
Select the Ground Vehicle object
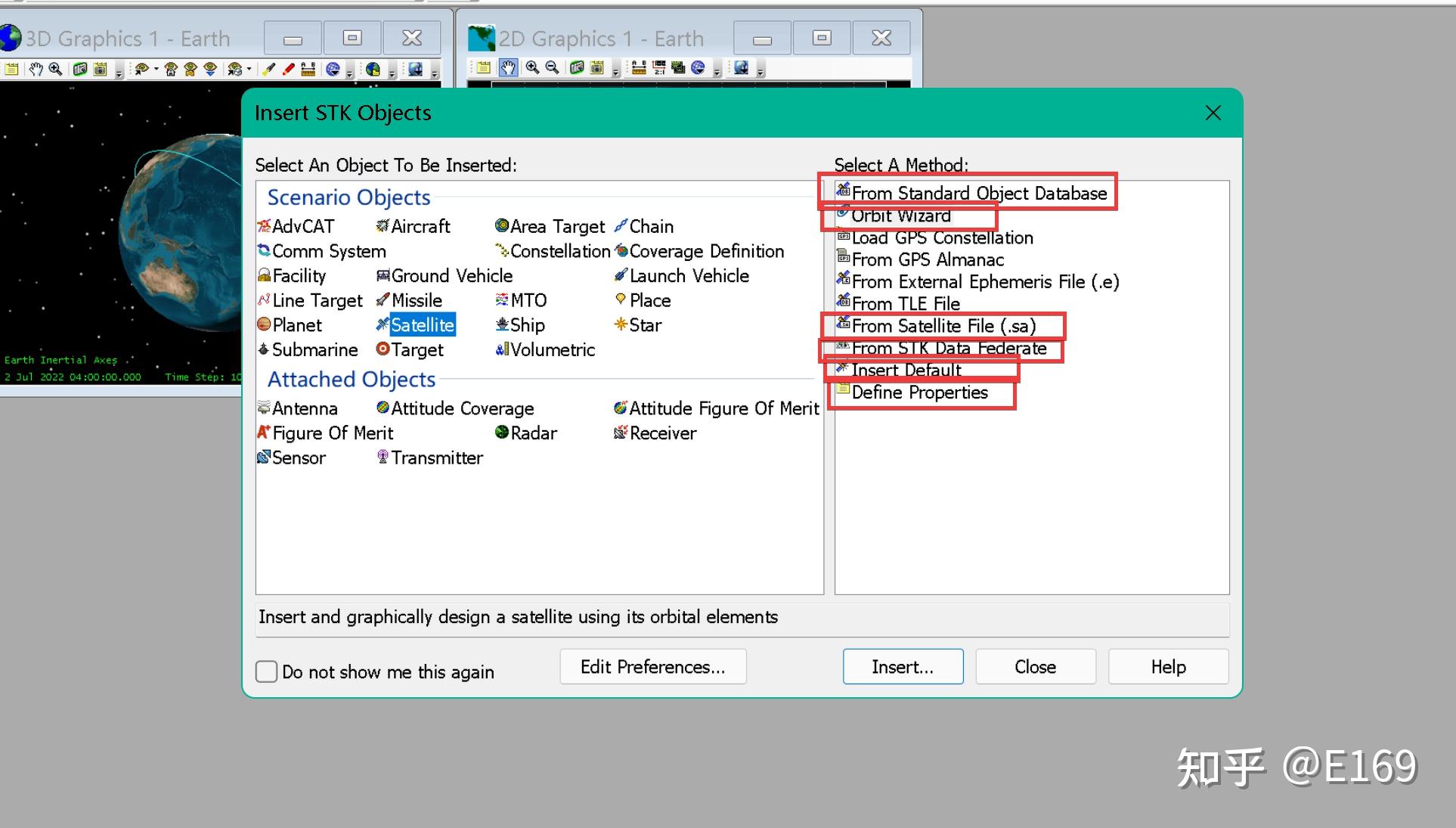tap(451, 275)
